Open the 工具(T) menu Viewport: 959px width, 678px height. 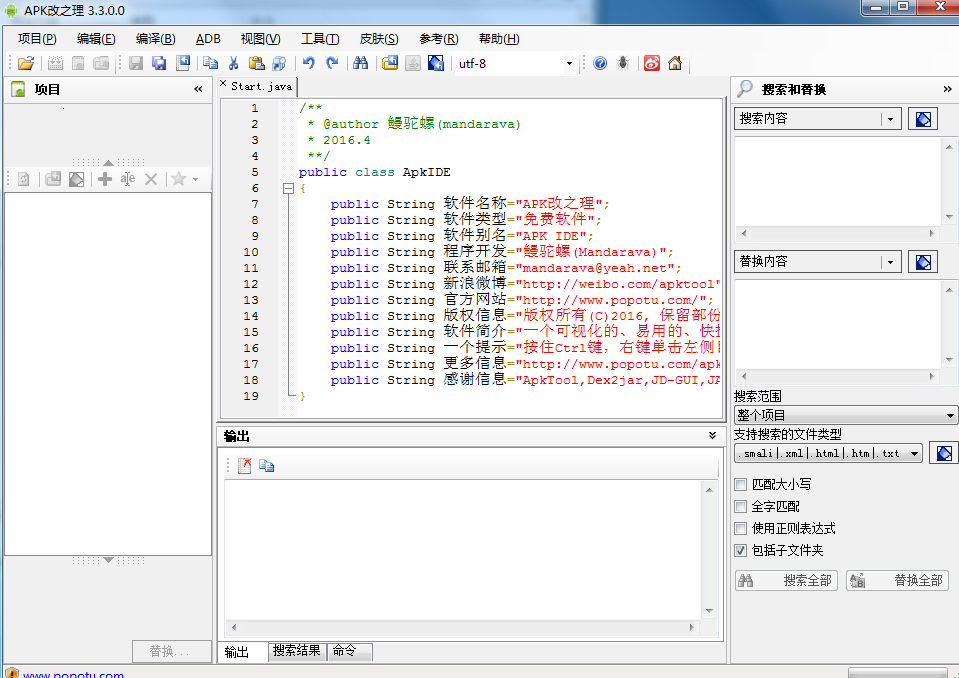[320, 39]
